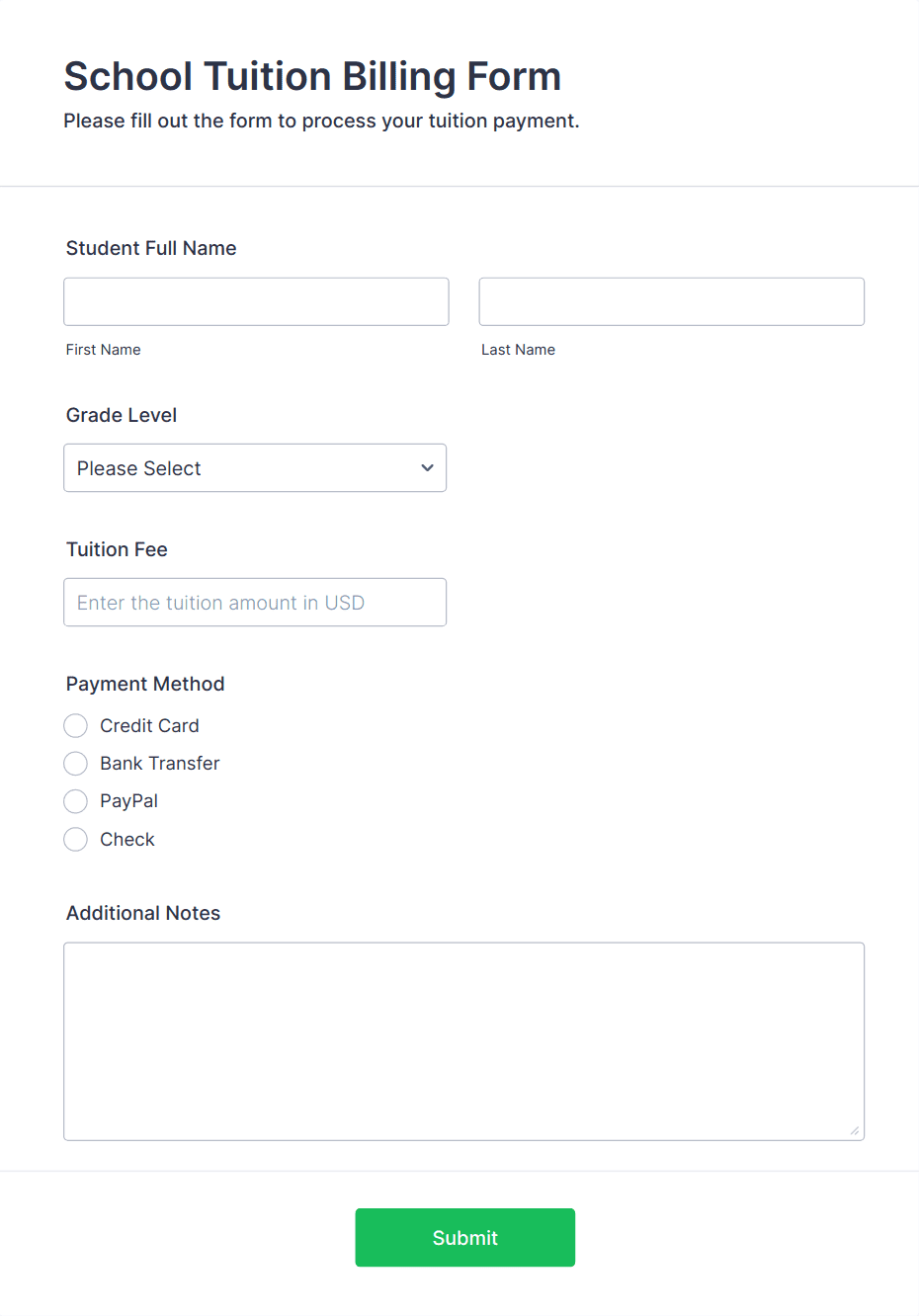Select the Credit Card payment option
The width and height of the screenshot is (919, 1316).
[x=75, y=725]
